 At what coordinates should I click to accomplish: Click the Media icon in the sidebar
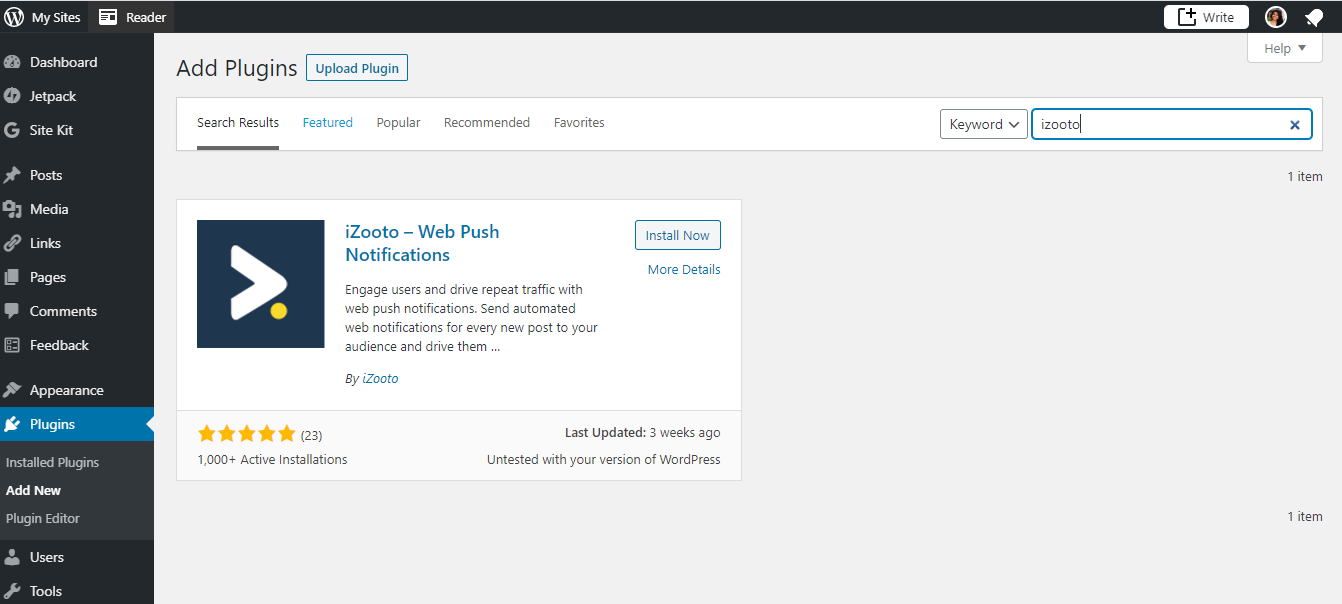(12, 209)
